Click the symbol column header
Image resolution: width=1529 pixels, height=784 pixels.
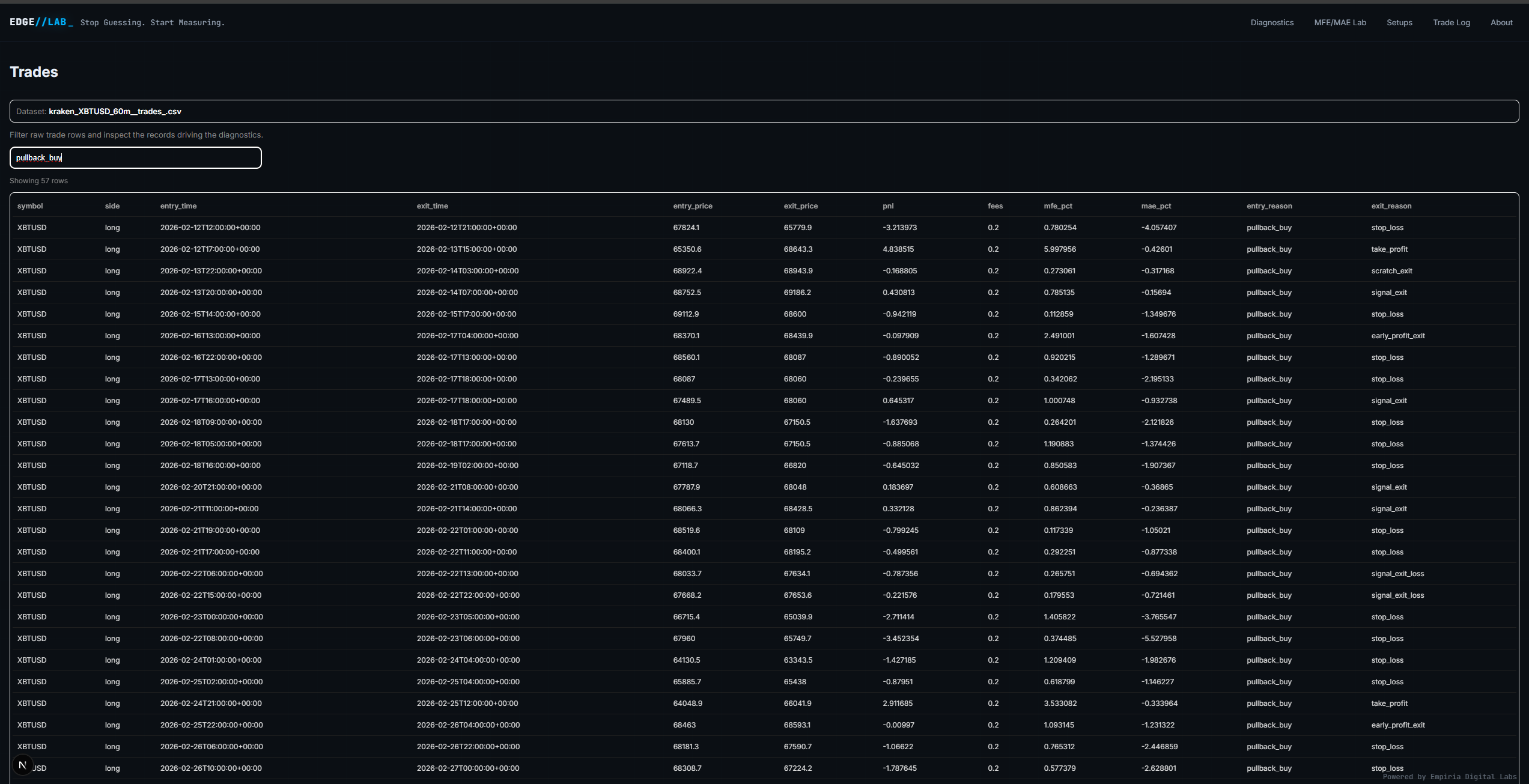click(x=30, y=206)
